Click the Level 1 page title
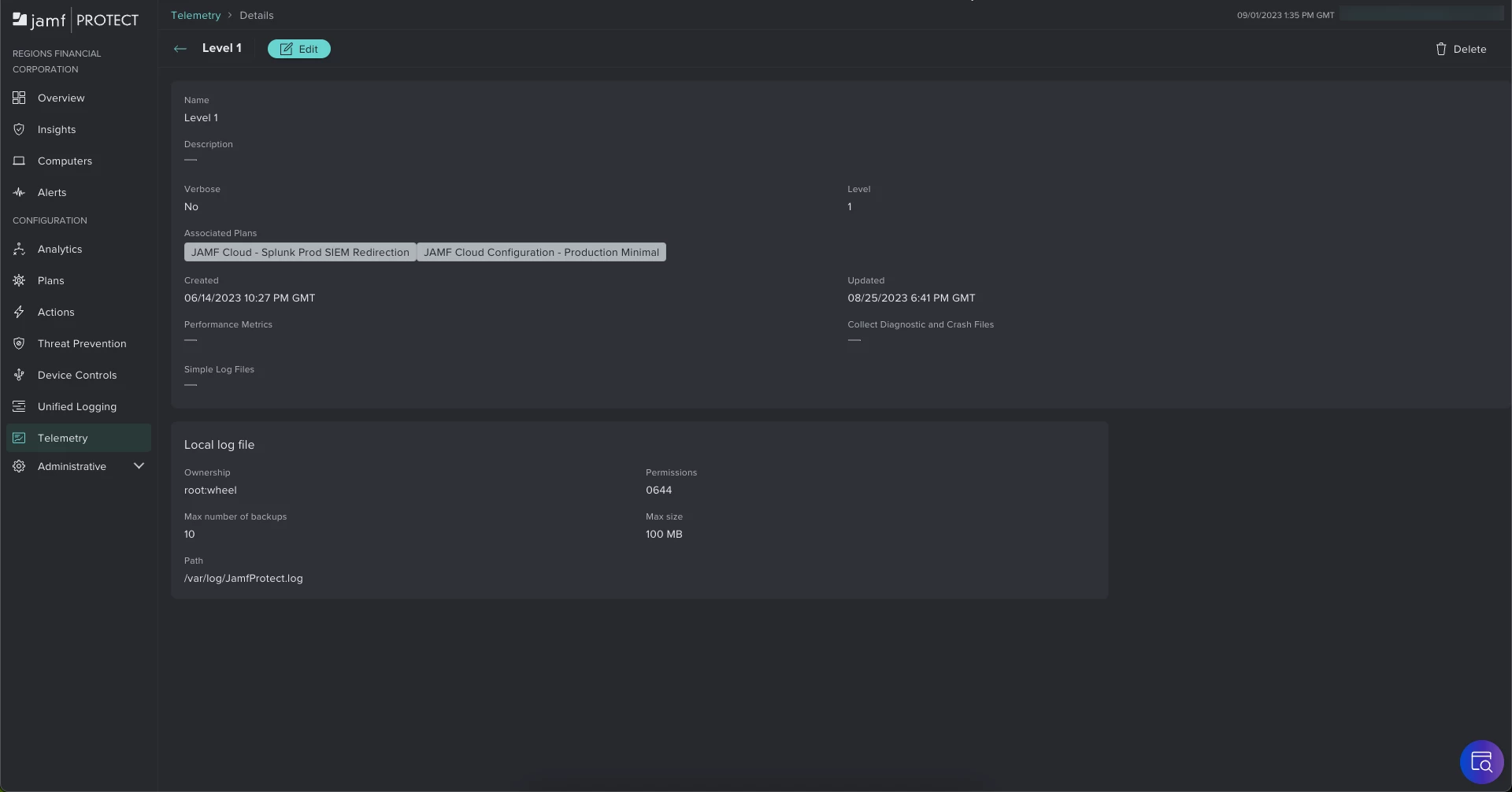Image resolution: width=1512 pixels, height=792 pixels. (222, 48)
